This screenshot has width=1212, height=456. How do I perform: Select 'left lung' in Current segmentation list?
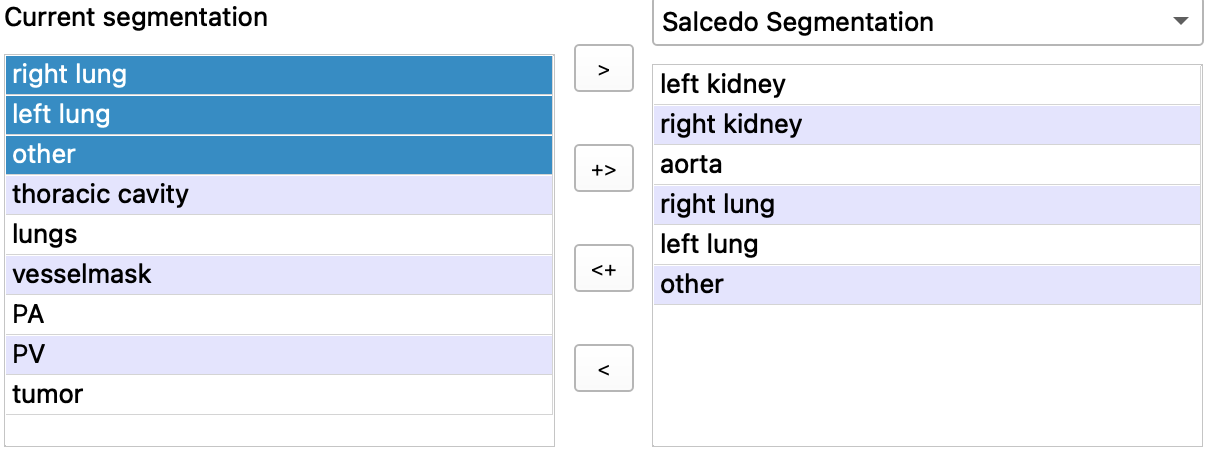click(279, 115)
